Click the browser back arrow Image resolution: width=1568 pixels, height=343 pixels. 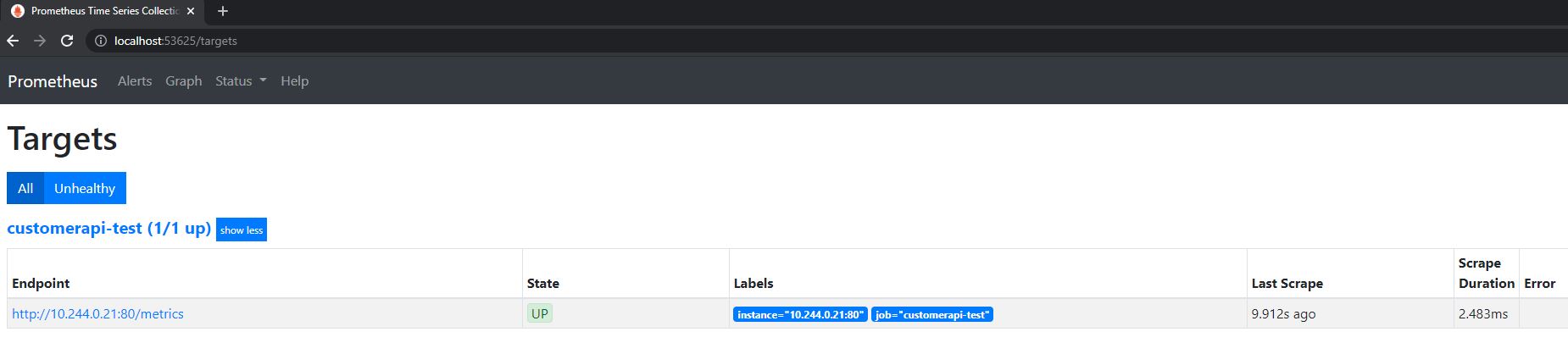point(13,41)
